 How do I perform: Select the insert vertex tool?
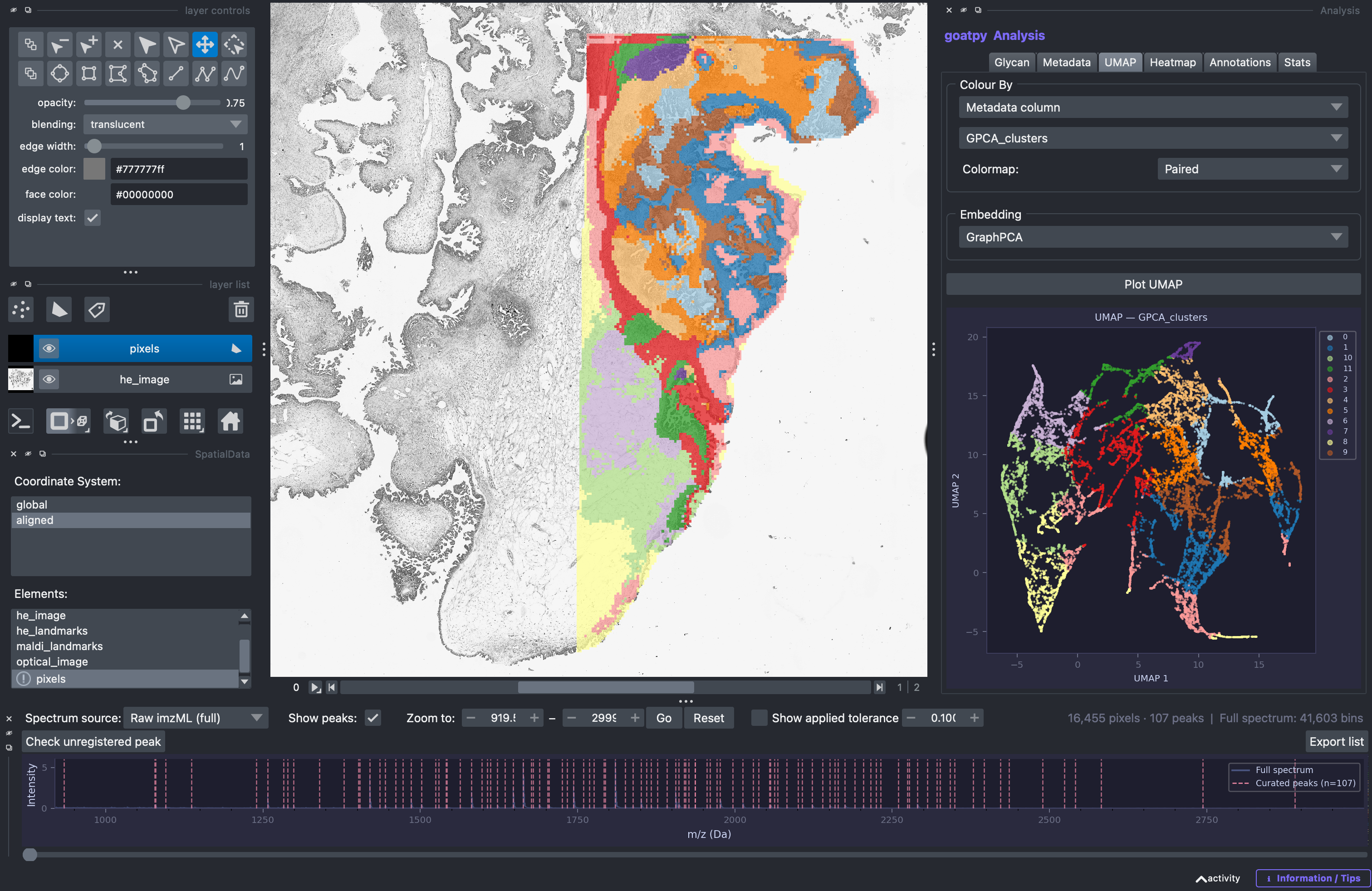(89, 44)
